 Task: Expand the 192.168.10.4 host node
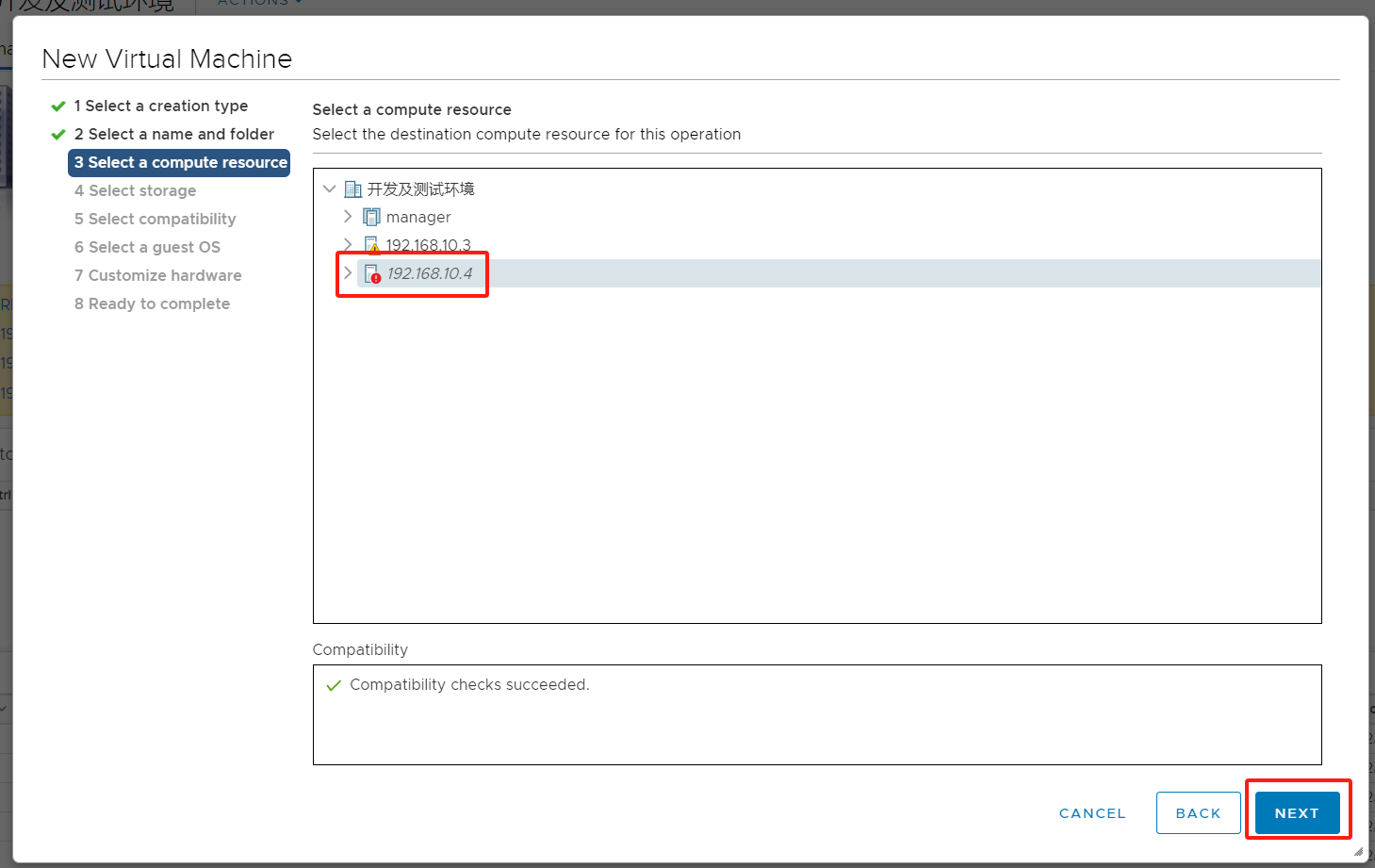coord(348,273)
